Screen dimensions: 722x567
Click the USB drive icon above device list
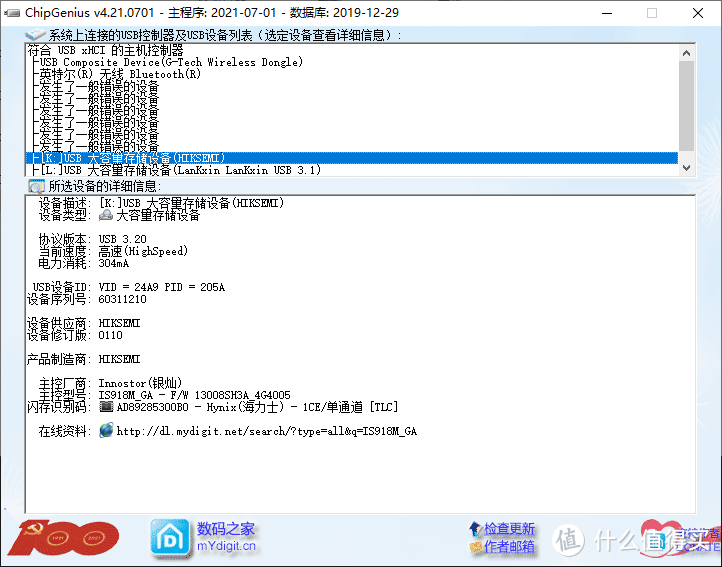click(35, 35)
